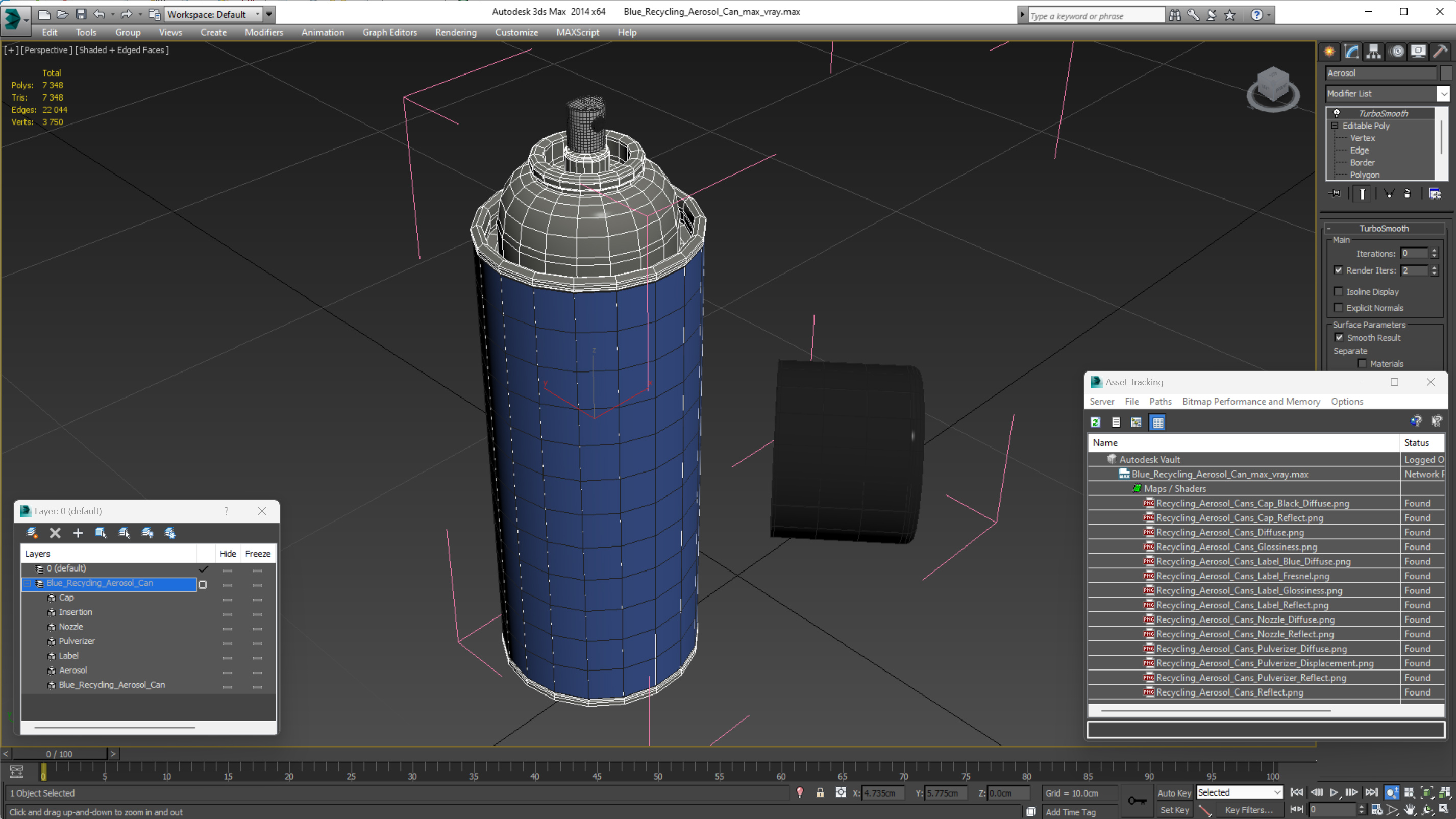Screen dimensions: 1456x819
Task: Open the Rendering menu
Action: pyautogui.click(x=456, y=32)
